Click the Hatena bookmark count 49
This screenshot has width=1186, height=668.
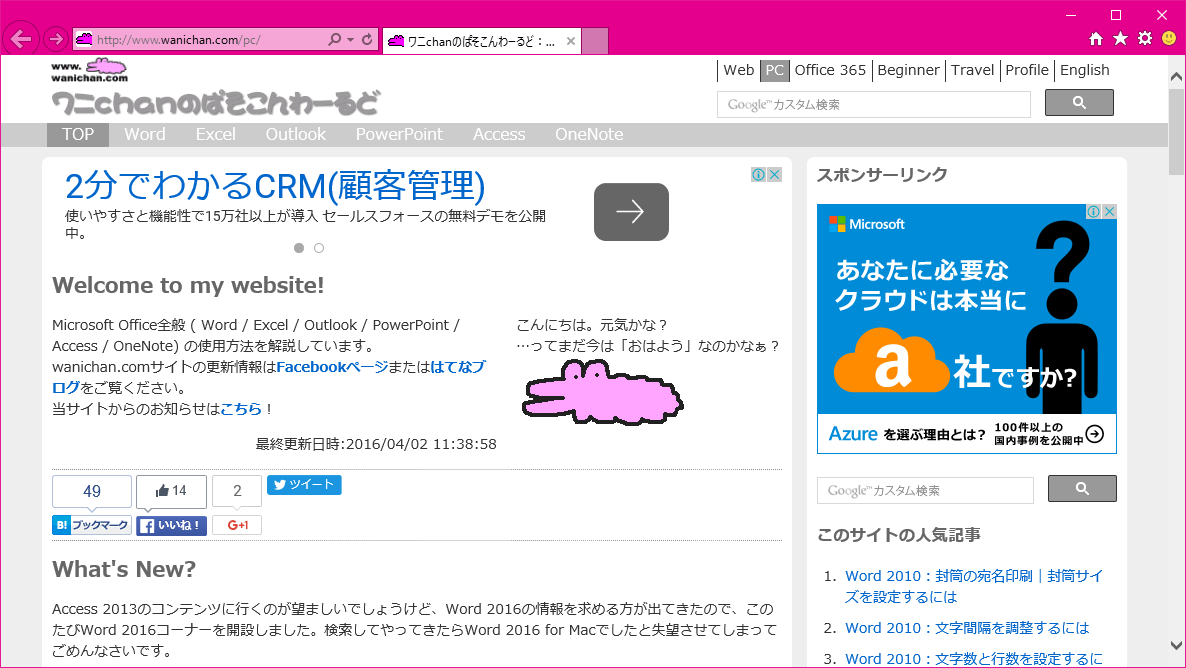point(92,491)
